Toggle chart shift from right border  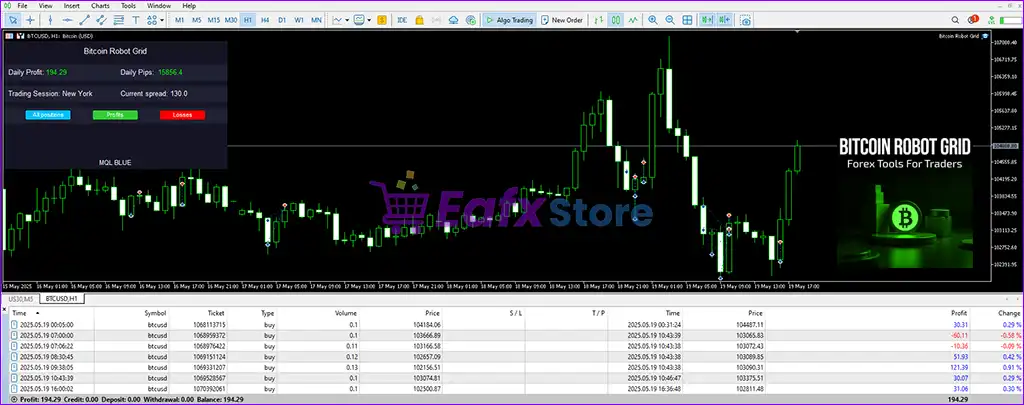(724, 20)
